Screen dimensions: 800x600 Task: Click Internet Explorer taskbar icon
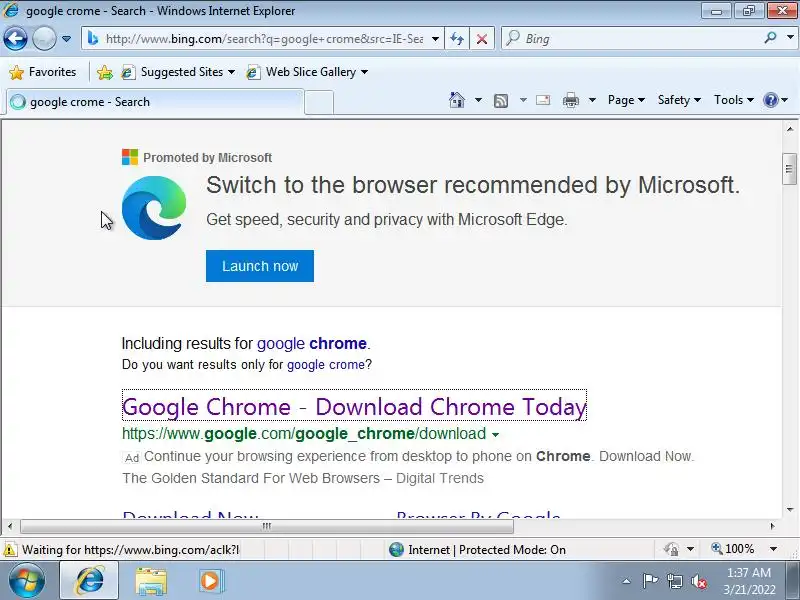[x=89, y=580]
